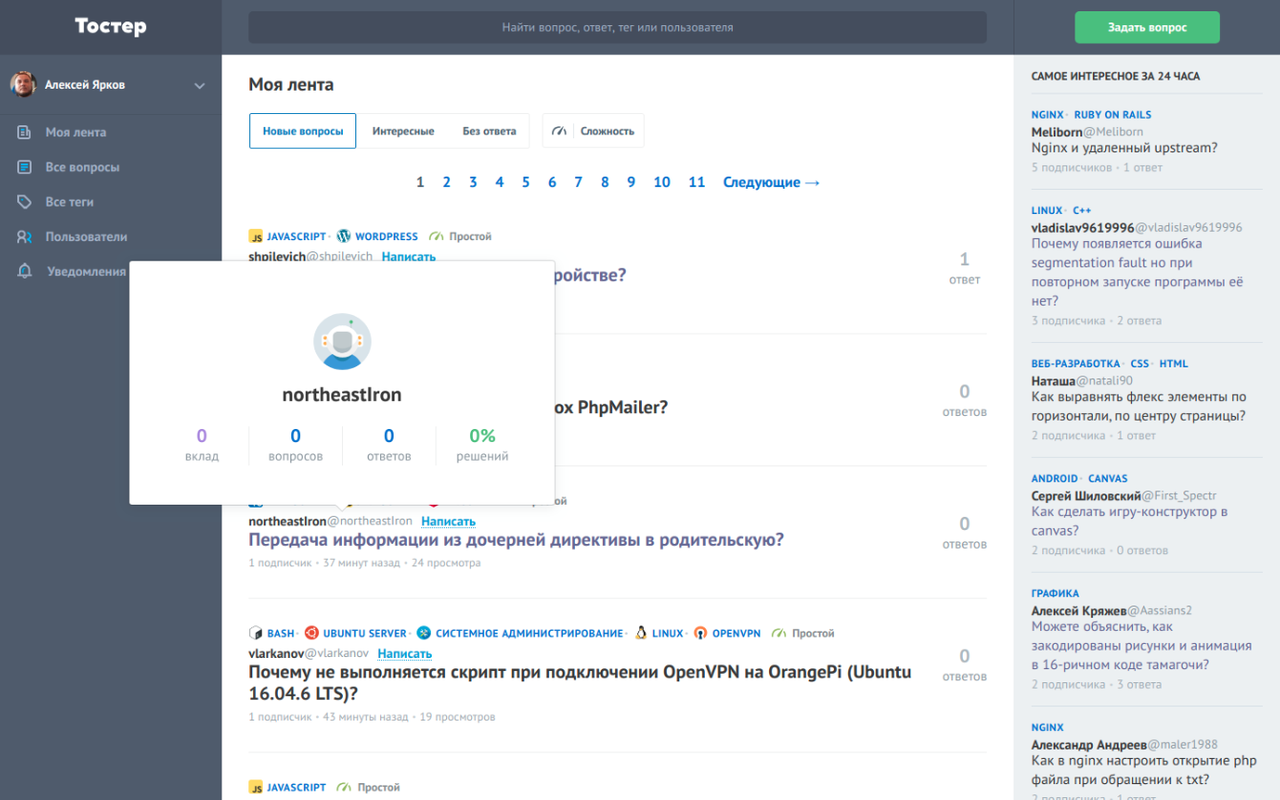
Task: Open the RUBY ON RAILS tag
Action: point(1112,115)
